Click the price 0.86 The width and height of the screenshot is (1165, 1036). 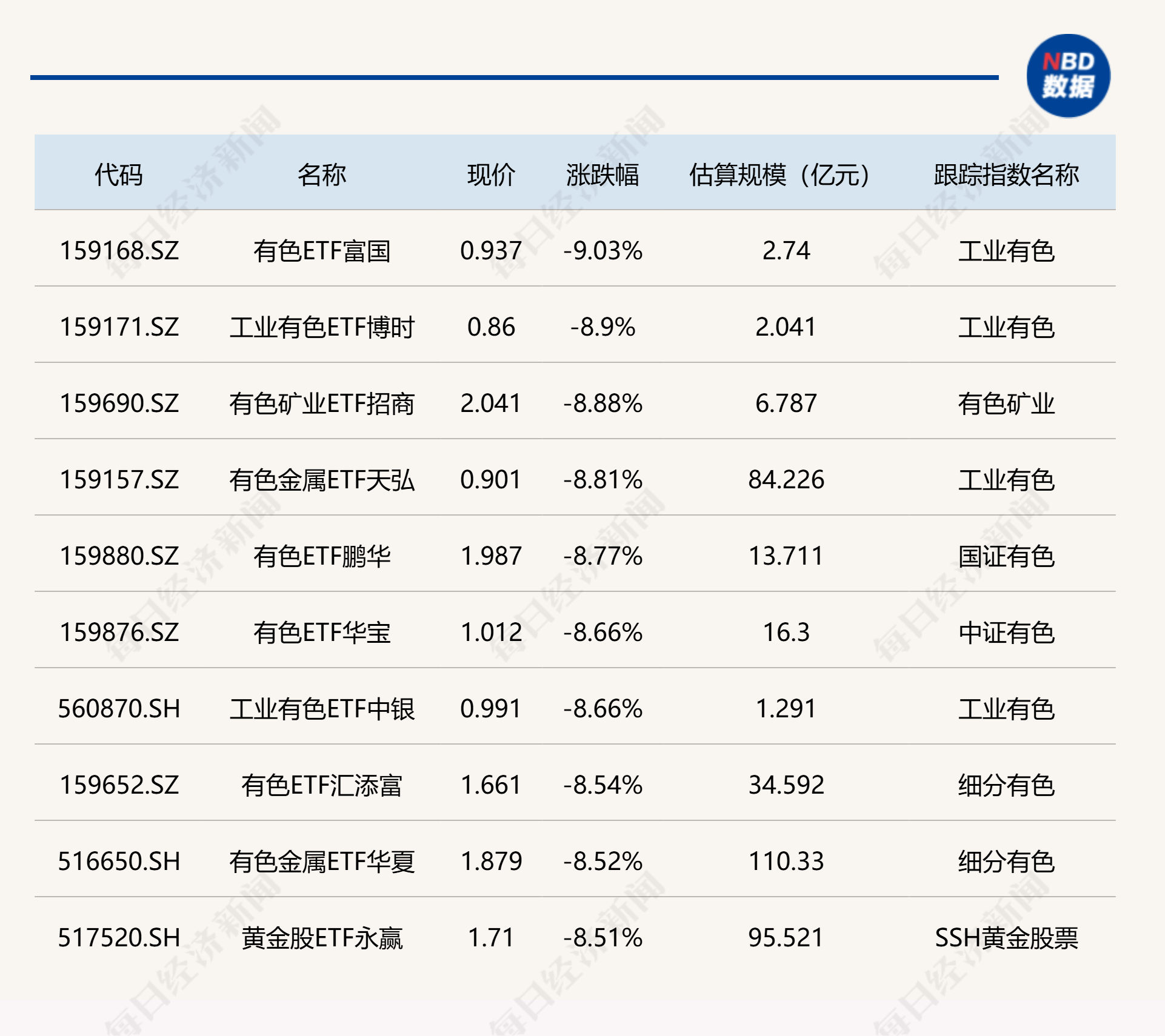click(x=491, y=327)
